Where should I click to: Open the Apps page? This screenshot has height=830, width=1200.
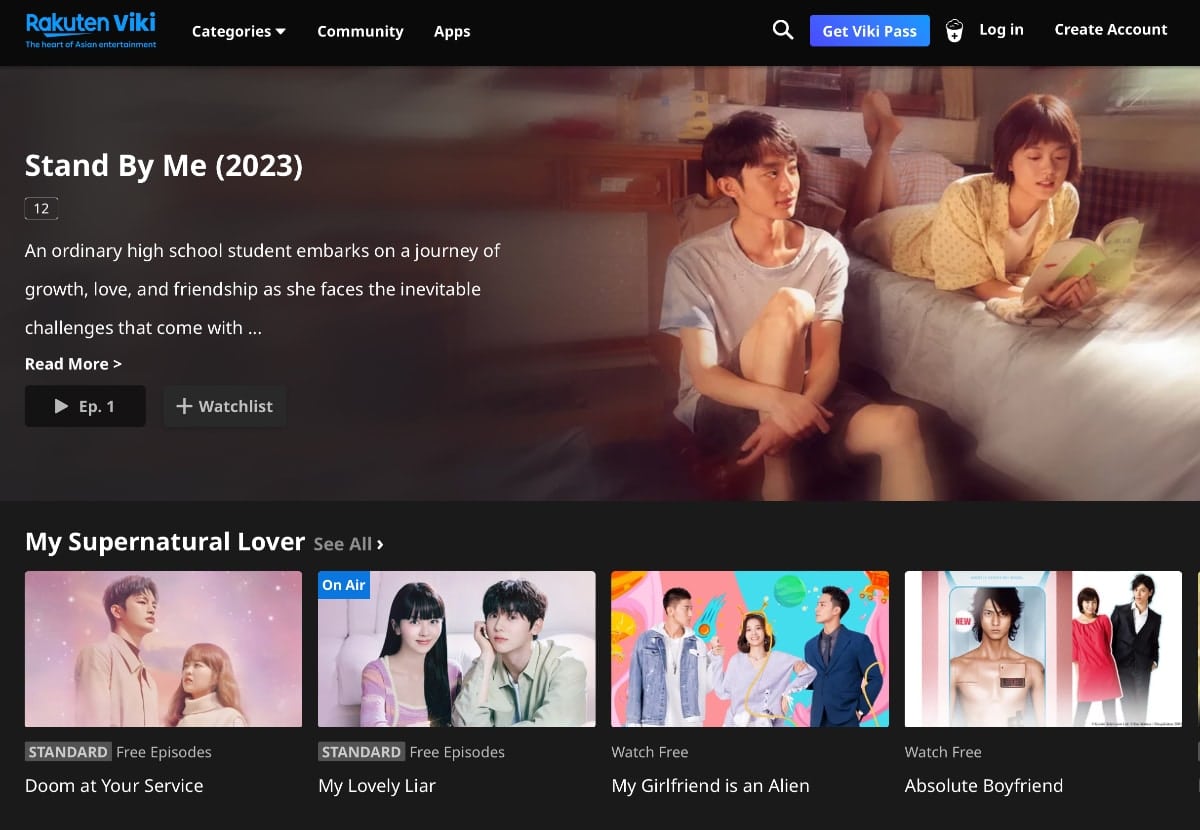click(x=452, y=31)
